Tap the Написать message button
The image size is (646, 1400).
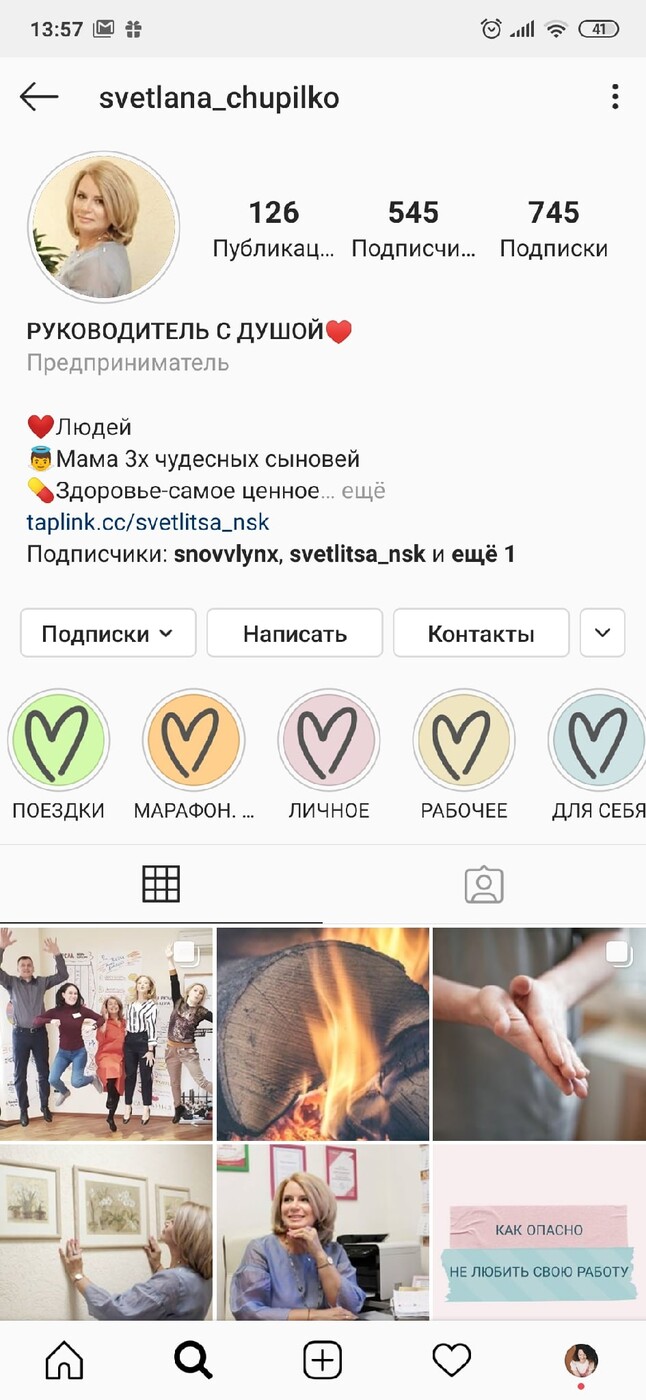click(x=295, y=633)
